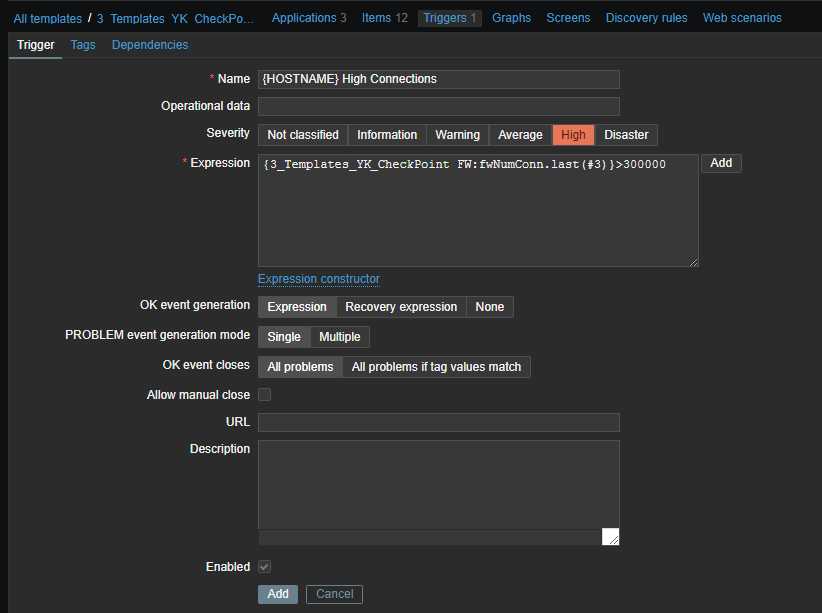Click the Operational data input field

(438, 106)
